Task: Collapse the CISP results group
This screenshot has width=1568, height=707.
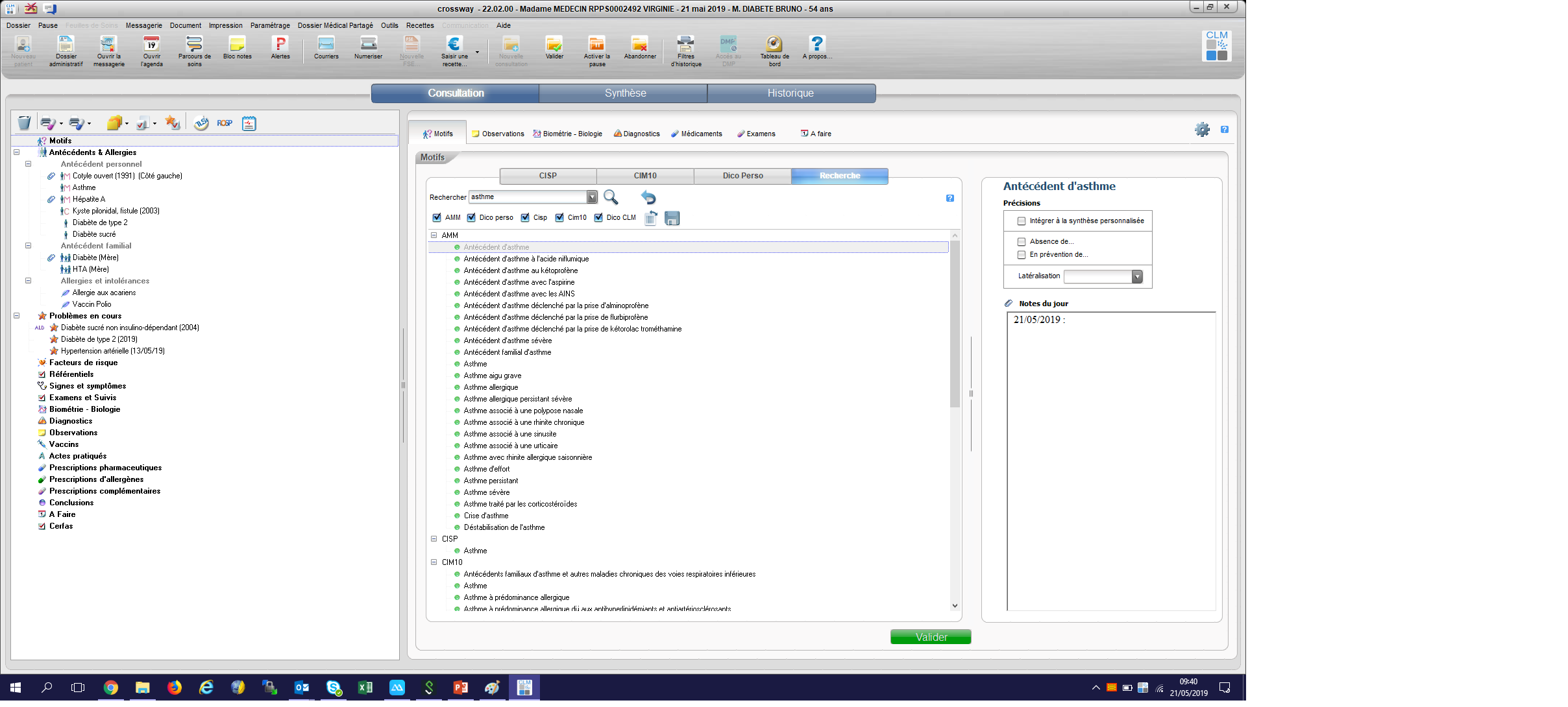Action: pyautogui.click(x=434, y=539)
